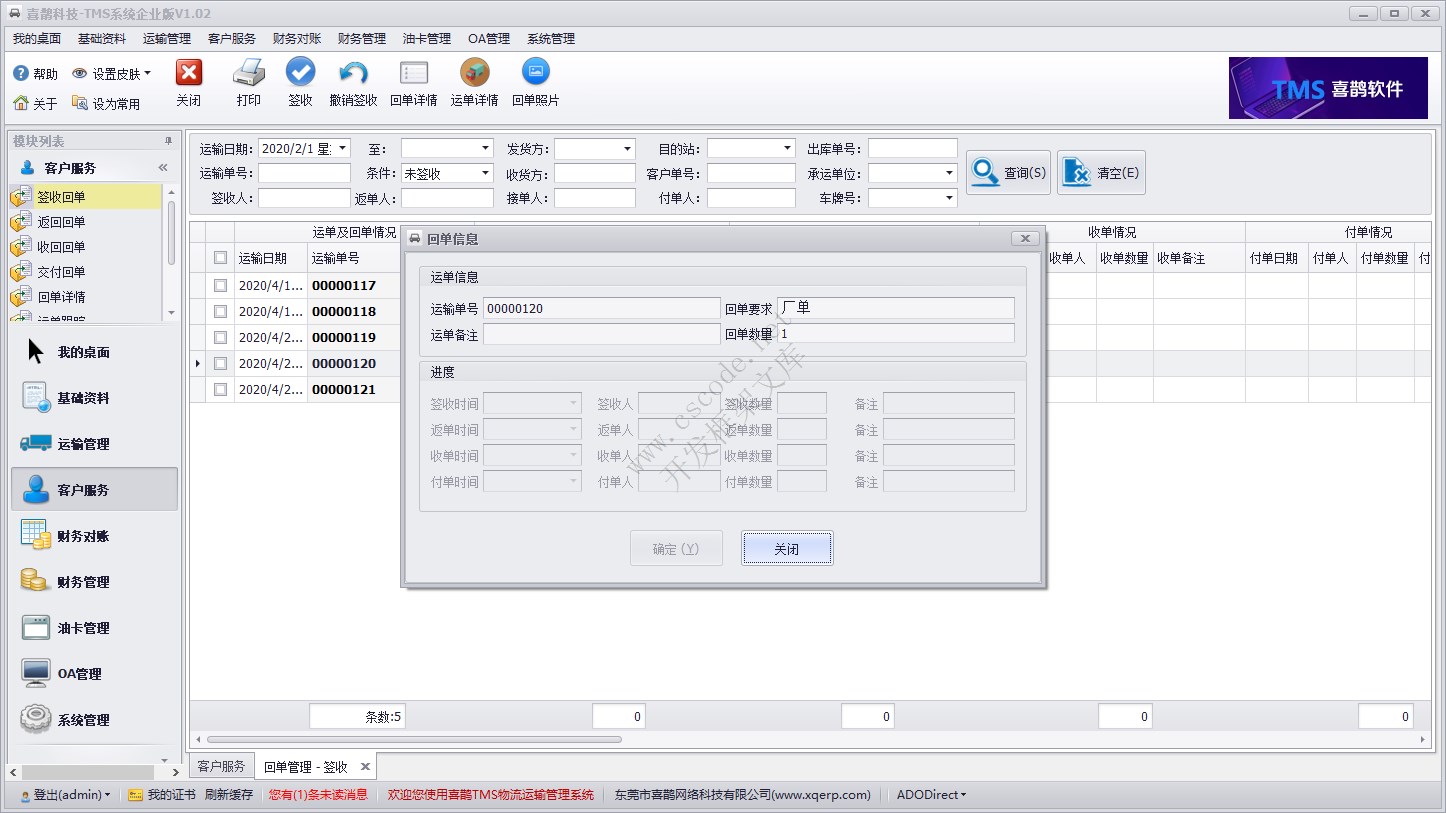Check row 00000117 checkbox

[220, 285]
